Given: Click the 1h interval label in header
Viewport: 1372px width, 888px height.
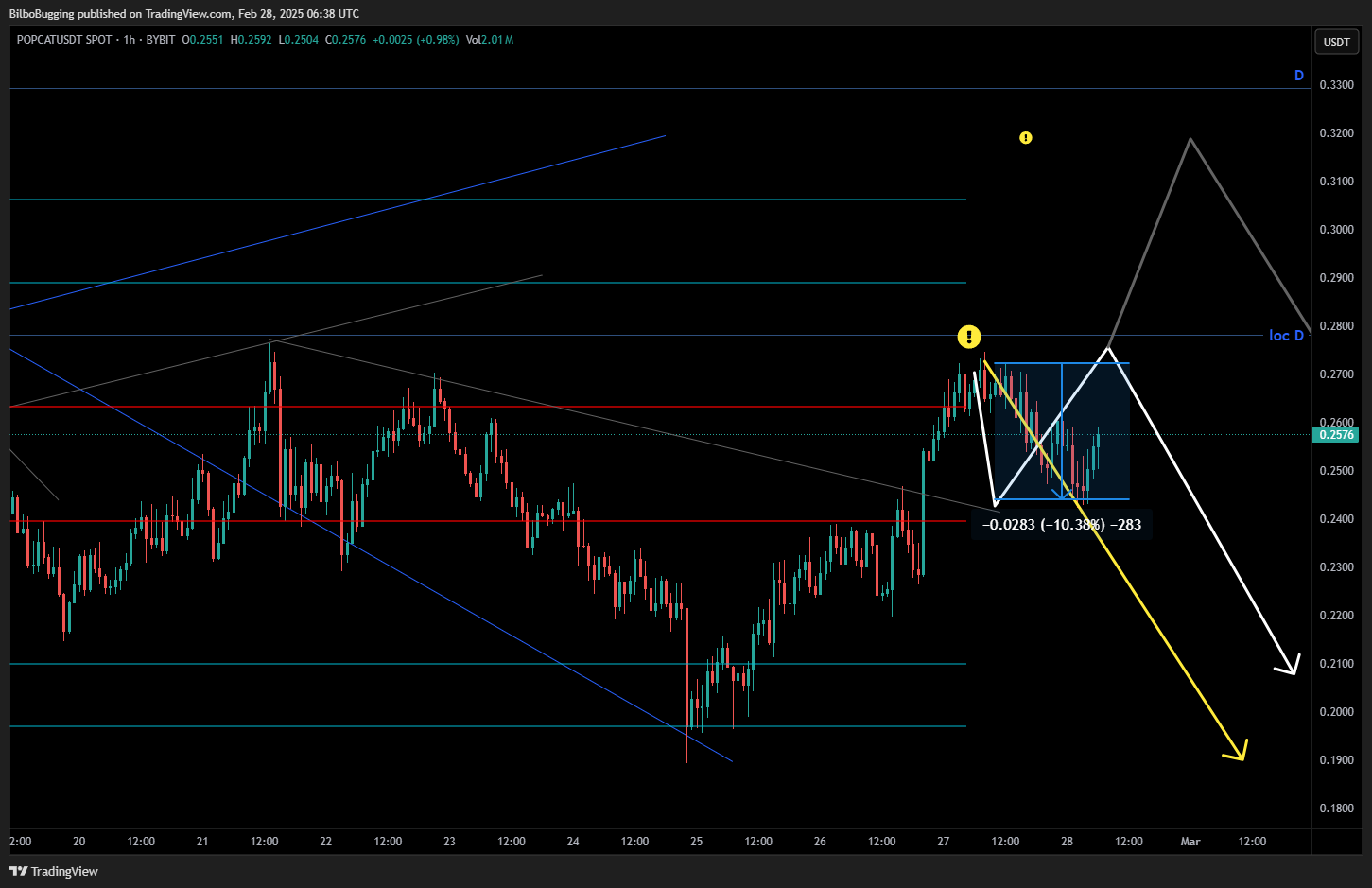Looking at the screenshot, I should 130,40.
